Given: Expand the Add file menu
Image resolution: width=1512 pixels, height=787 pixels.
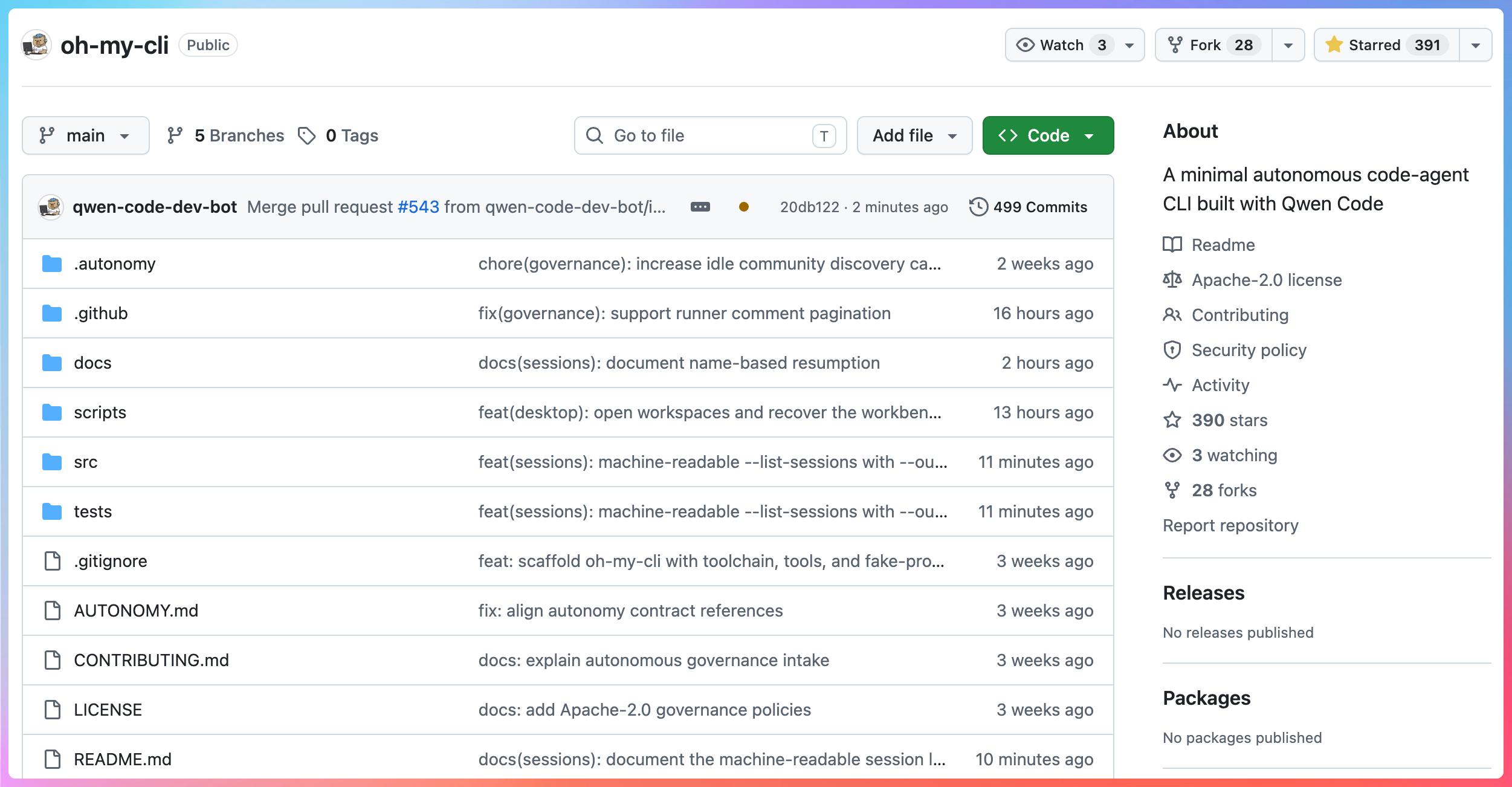Looking at the screenshot, I should 914,135.
